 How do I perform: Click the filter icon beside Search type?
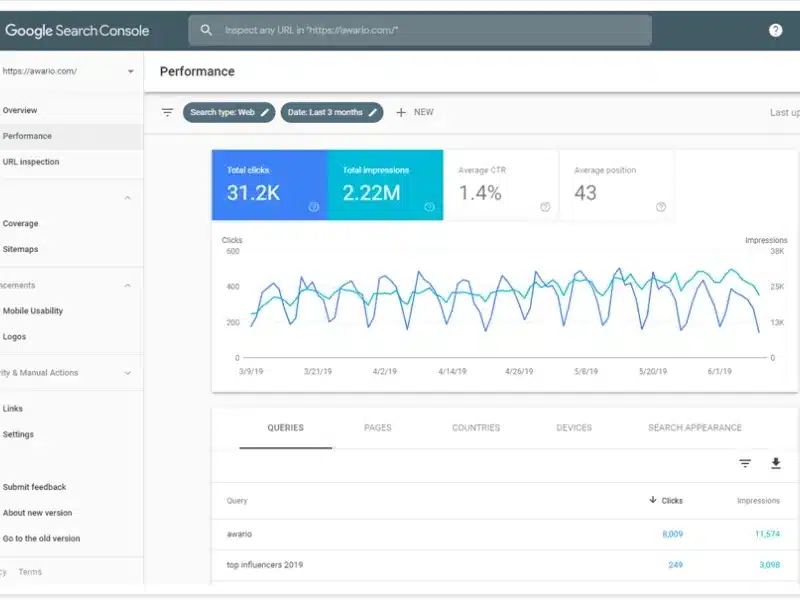coord(167,112)
